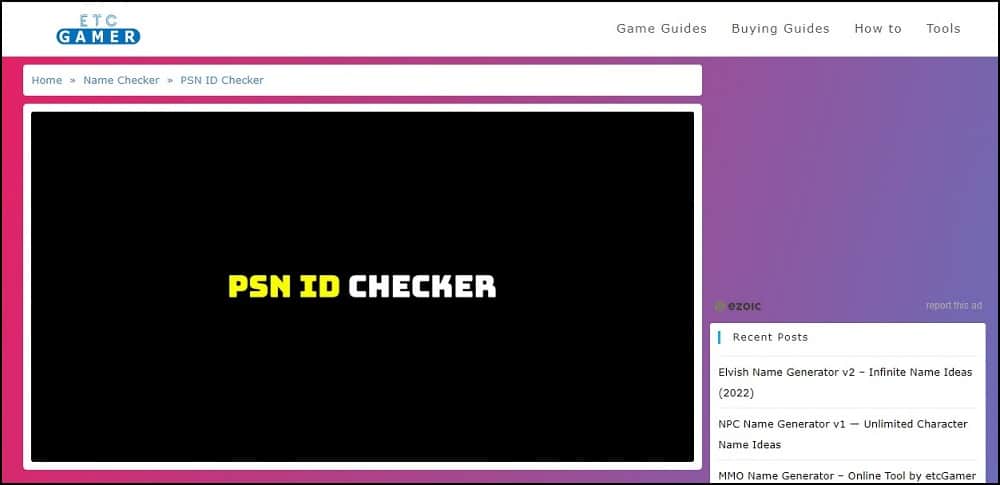Open the How to menu
The image size is (1000, 485).
(878, 29)
